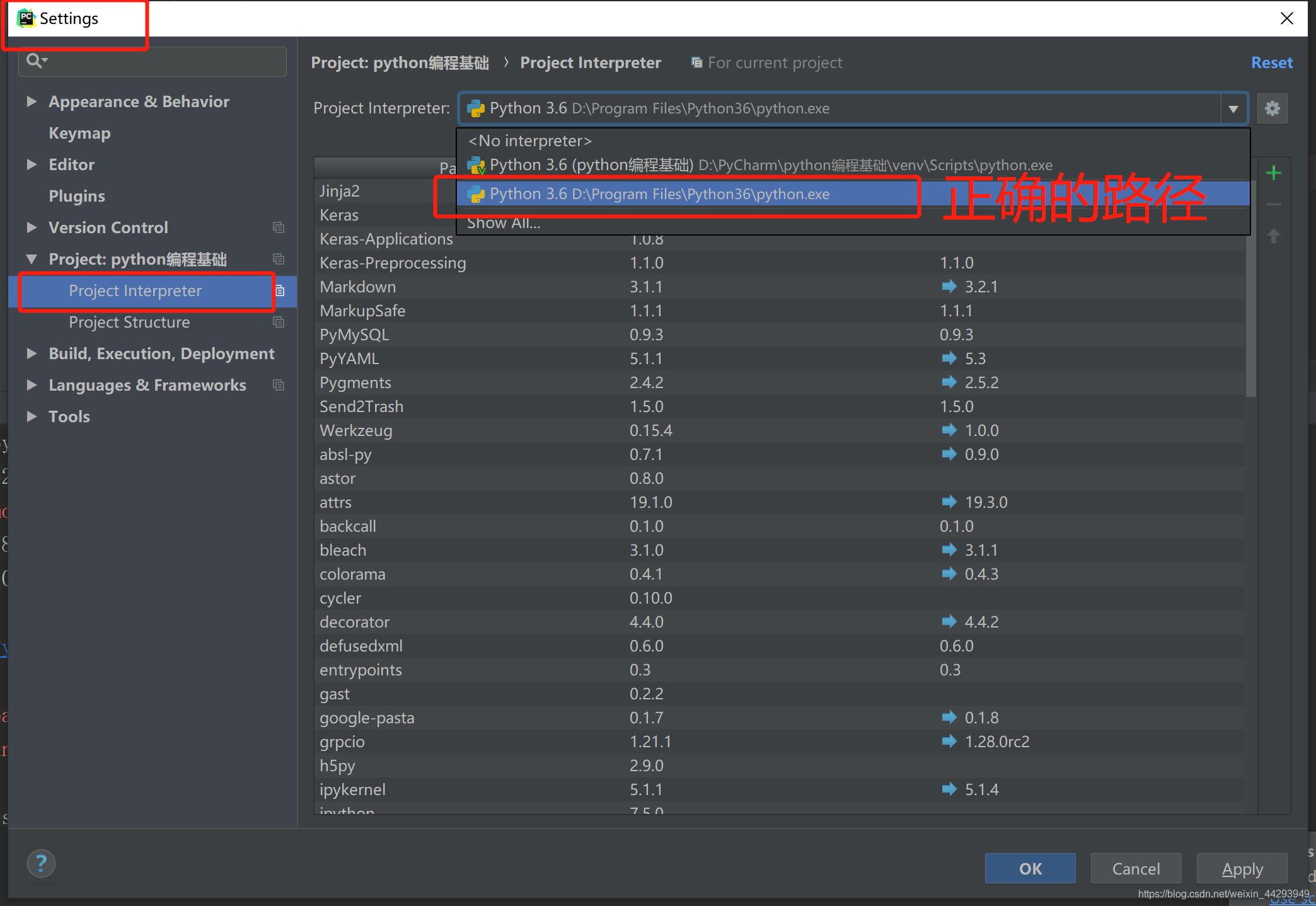Select the MarkupSafe package row
The width and height of the screenshot is (1316, 906).
point(780,311)
